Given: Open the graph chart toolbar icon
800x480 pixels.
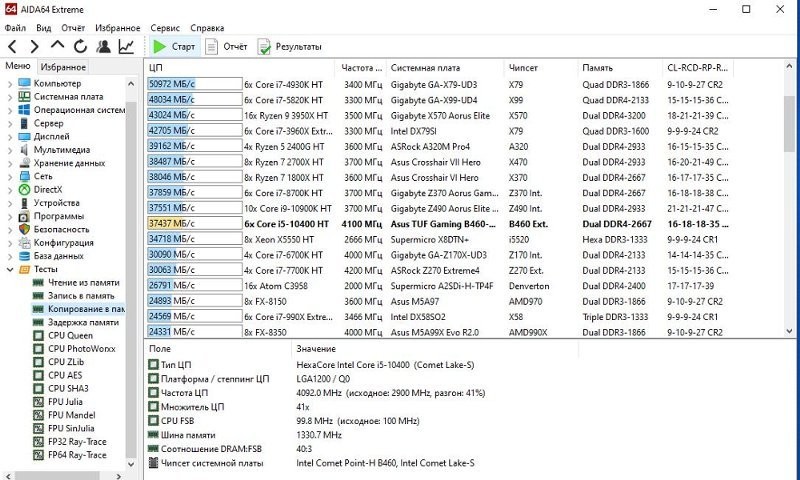Looking at the screenshot, I should coord(126,47).
